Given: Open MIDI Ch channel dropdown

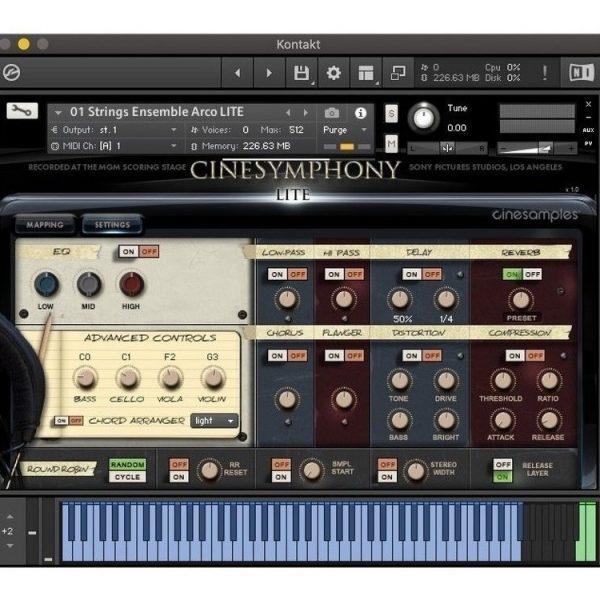Looking at the screenshot, I should pyautogui.click(x=115, y=146).
